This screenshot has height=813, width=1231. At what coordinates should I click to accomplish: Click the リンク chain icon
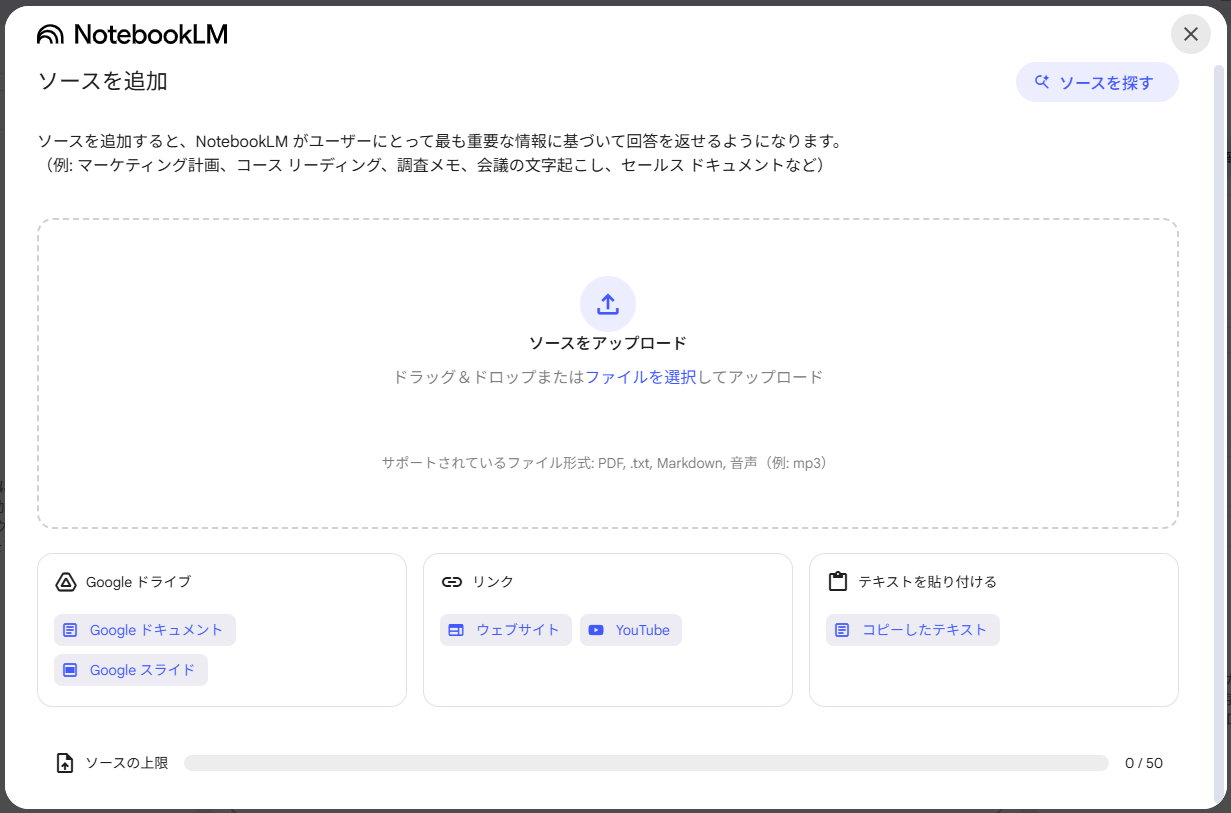point(452,582)
